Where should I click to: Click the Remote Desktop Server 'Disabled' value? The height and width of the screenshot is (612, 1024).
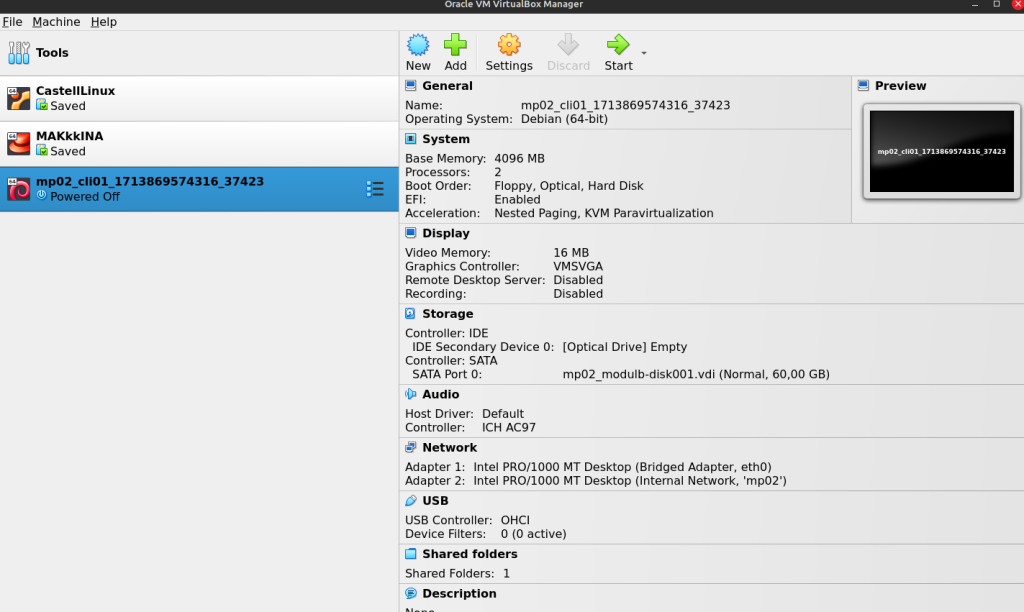point(578,280)
